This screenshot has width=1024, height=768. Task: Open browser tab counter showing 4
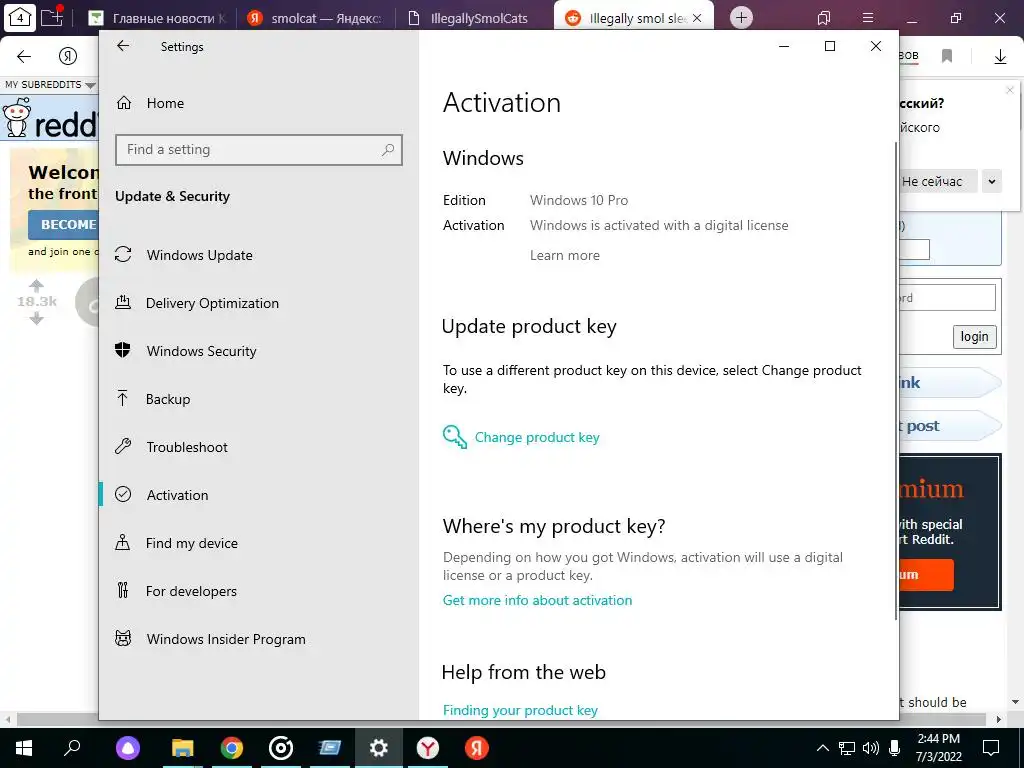(20, 18)
